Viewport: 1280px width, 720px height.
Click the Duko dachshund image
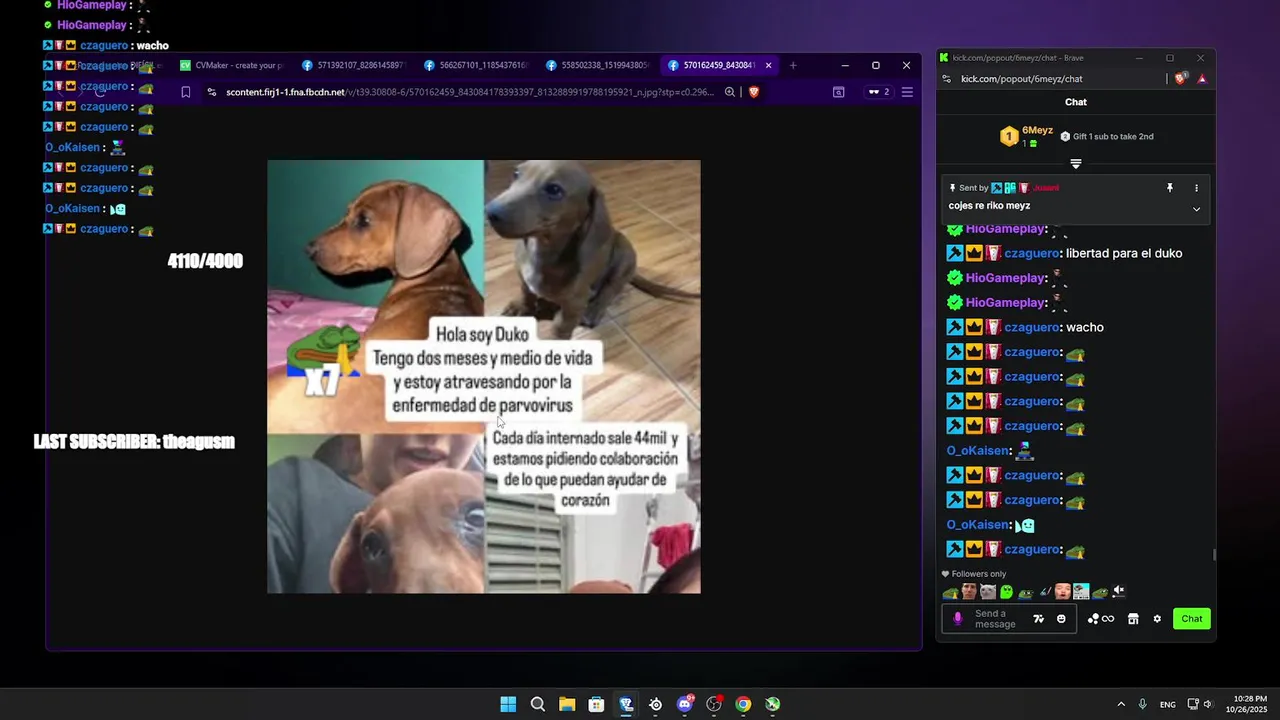point(484,377)
